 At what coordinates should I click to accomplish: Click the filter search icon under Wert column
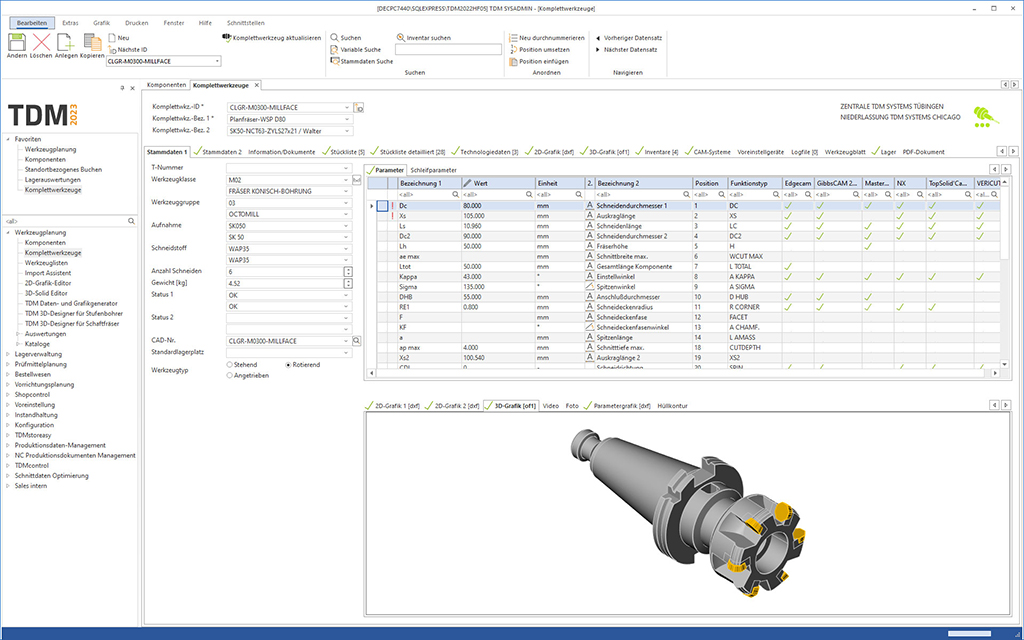[529, 195]
